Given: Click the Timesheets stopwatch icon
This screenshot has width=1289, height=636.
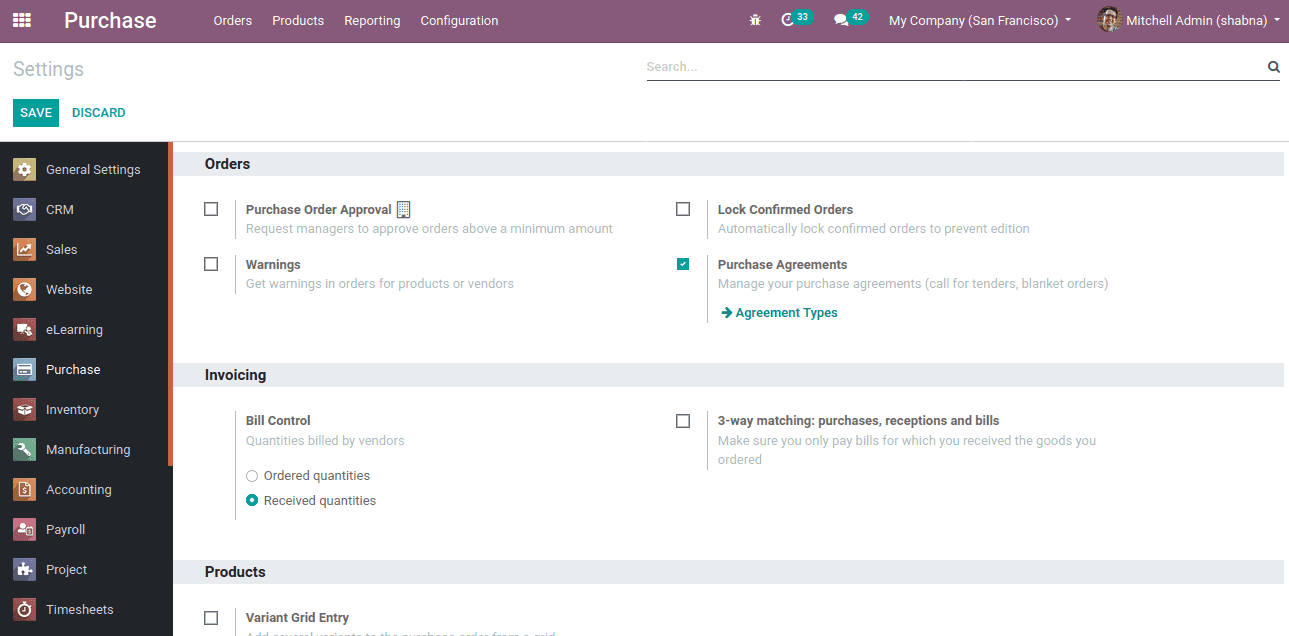Looking at the screenshot, I should click(25, 610).
